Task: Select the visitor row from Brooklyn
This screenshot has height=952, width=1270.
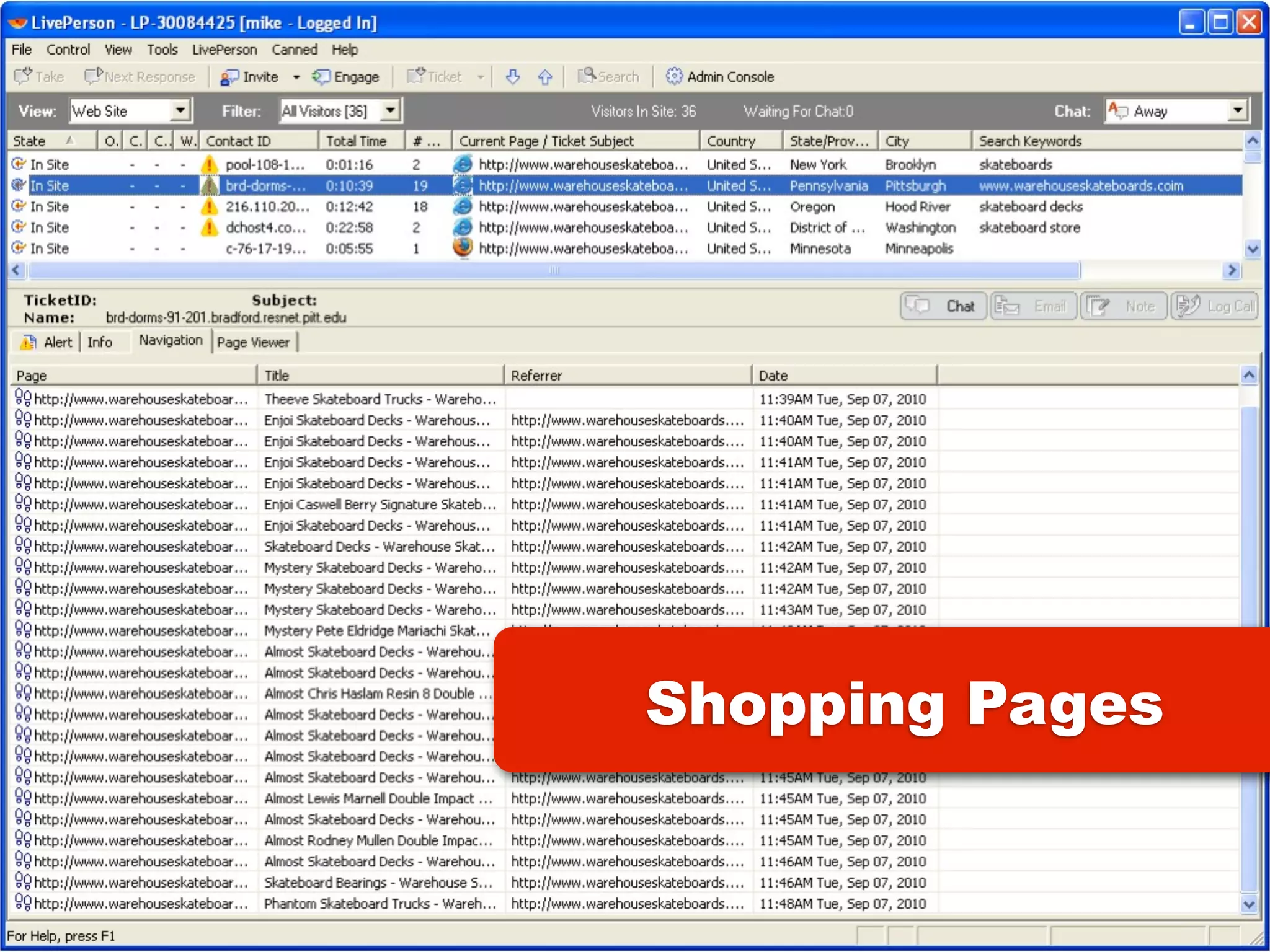Action: (625, 164)
